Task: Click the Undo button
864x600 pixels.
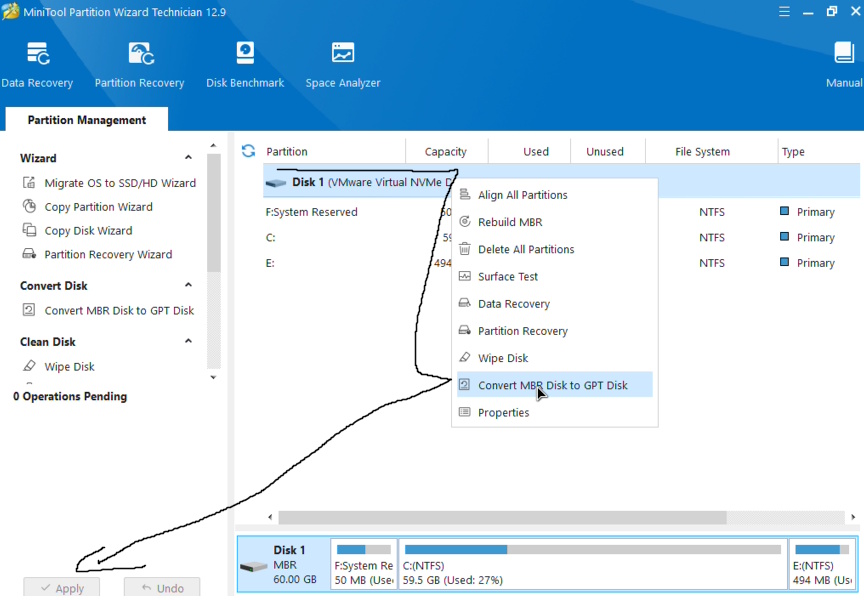Action: point(162,588)
